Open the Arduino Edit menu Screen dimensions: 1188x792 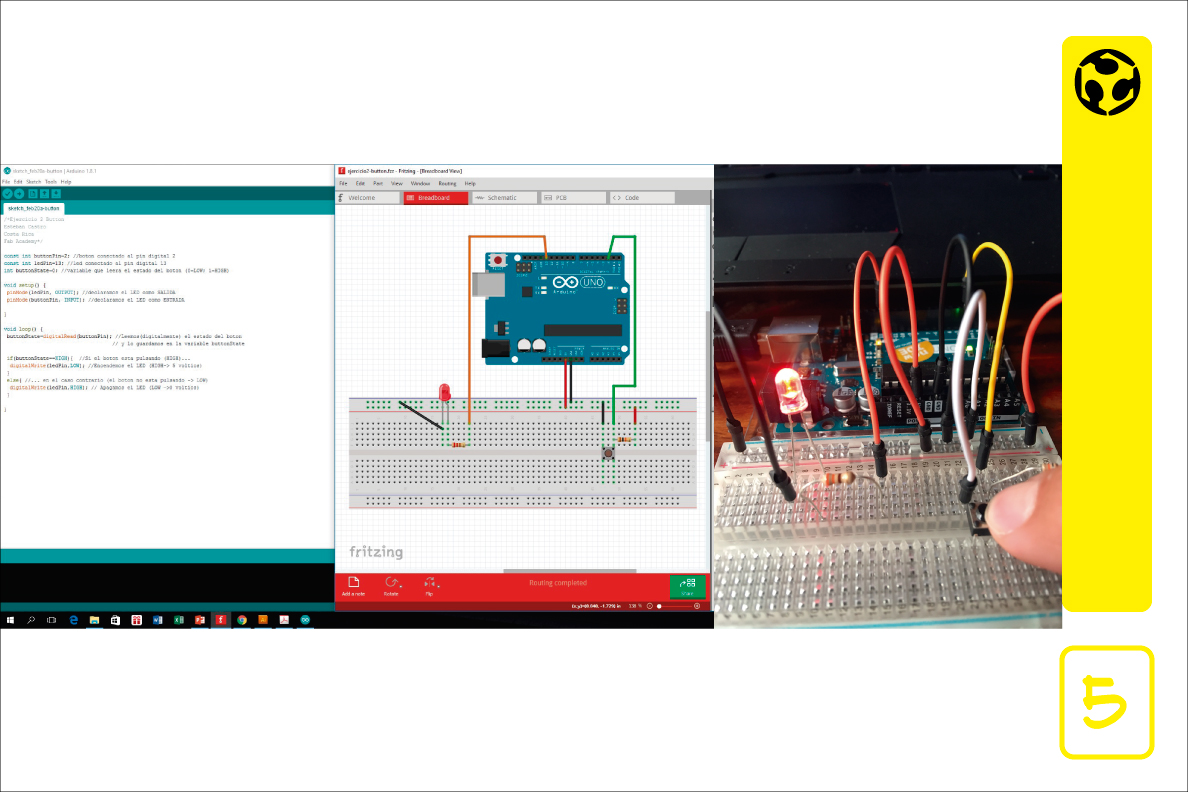[18, 182]
